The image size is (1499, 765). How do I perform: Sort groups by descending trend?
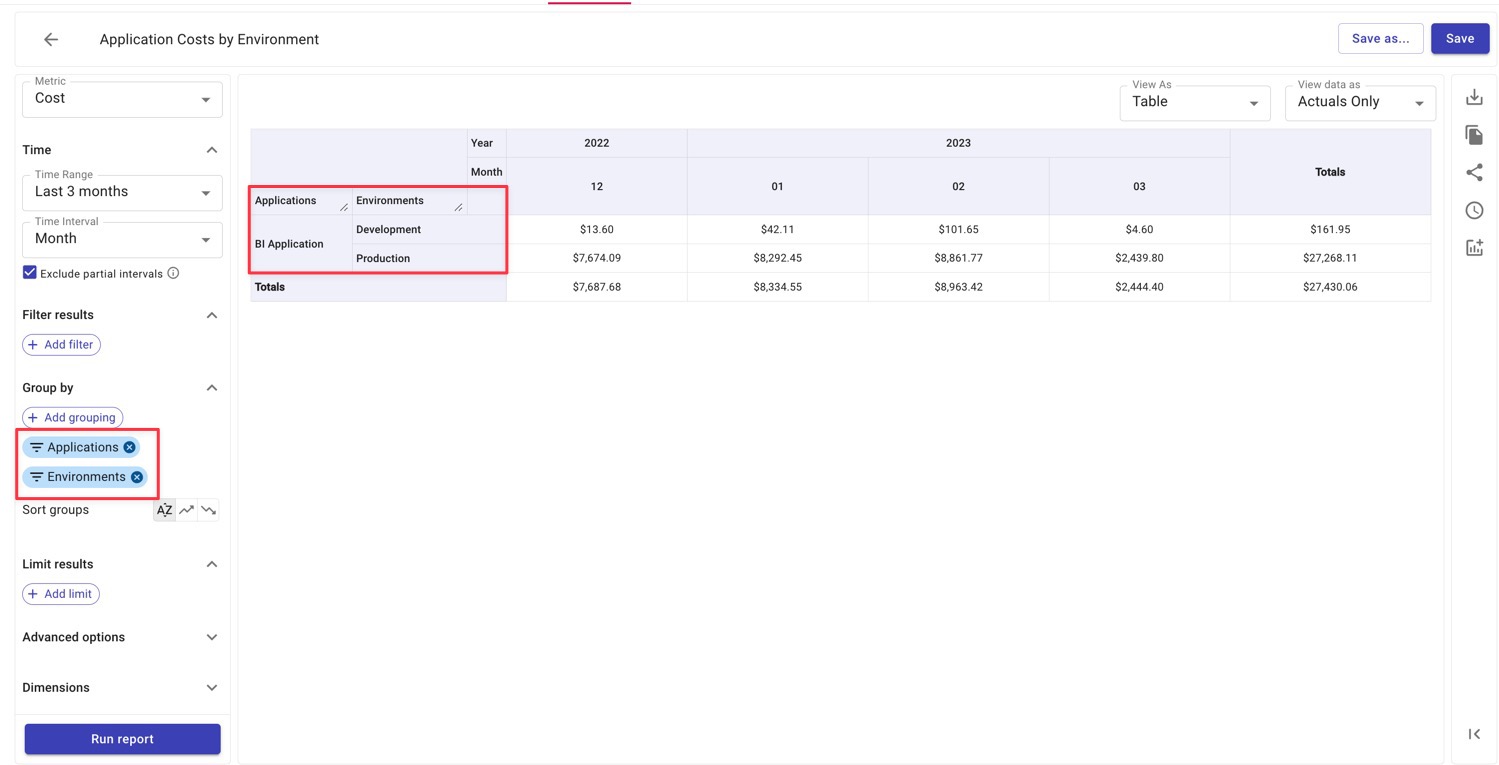208,510
